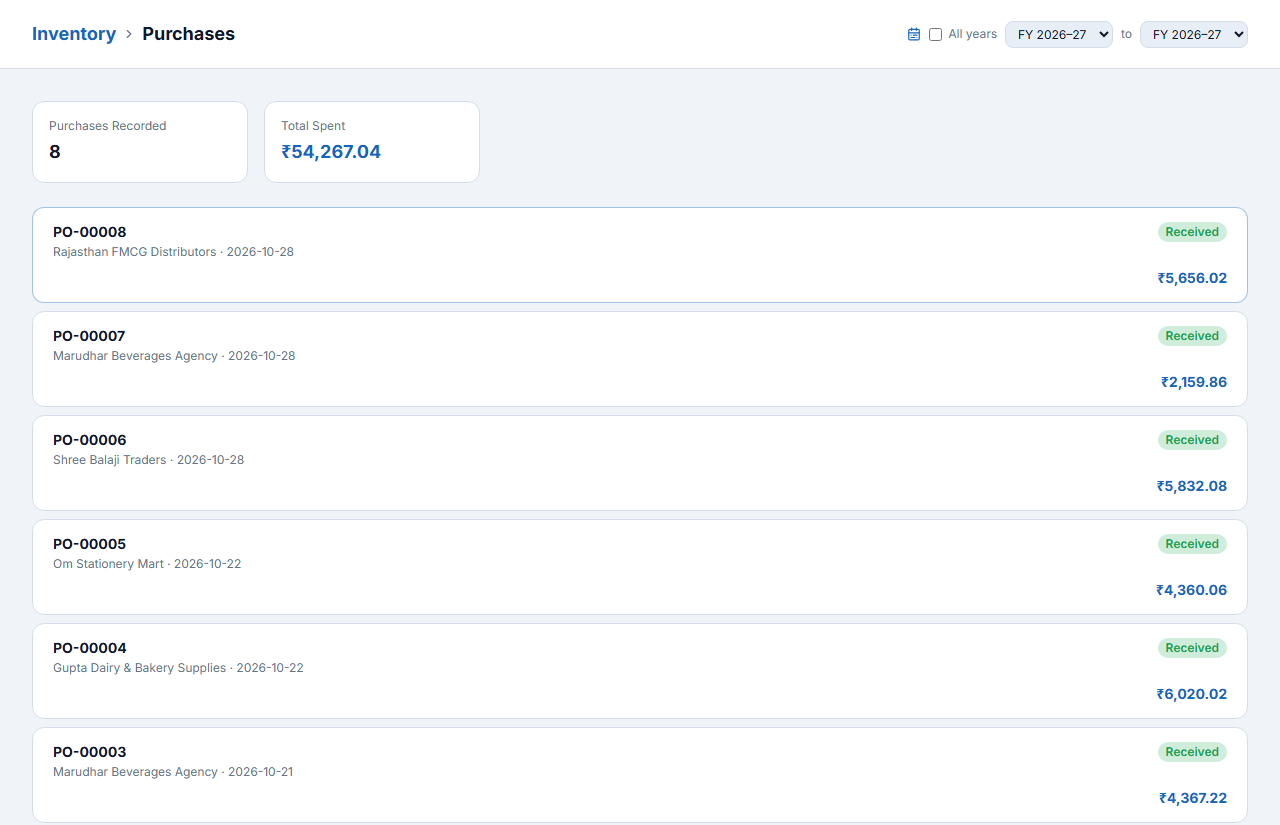Open the ending fiscal year dropdown

click(x=1194, y=34)
